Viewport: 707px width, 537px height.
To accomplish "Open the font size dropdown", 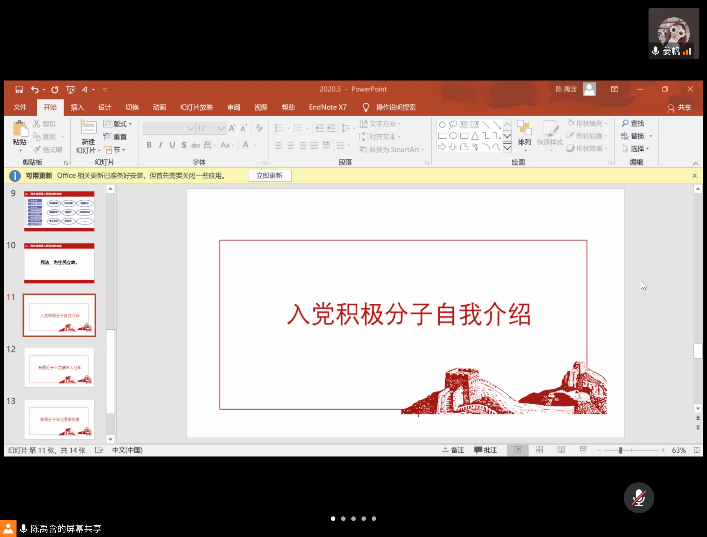I will 221,128.
